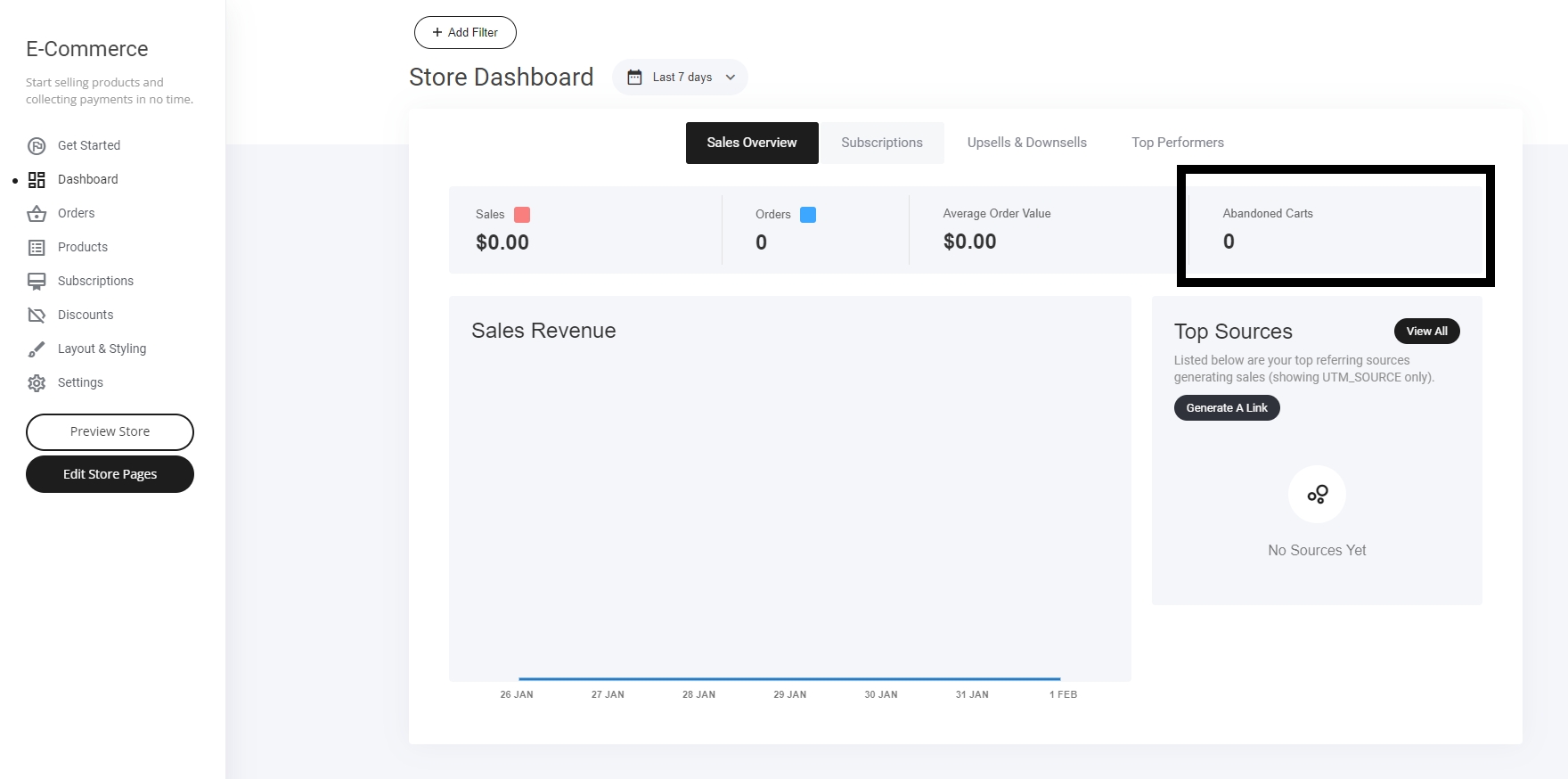Toggle the red Sales series swatch
The image size is (1568, 779).
[522, 215]
